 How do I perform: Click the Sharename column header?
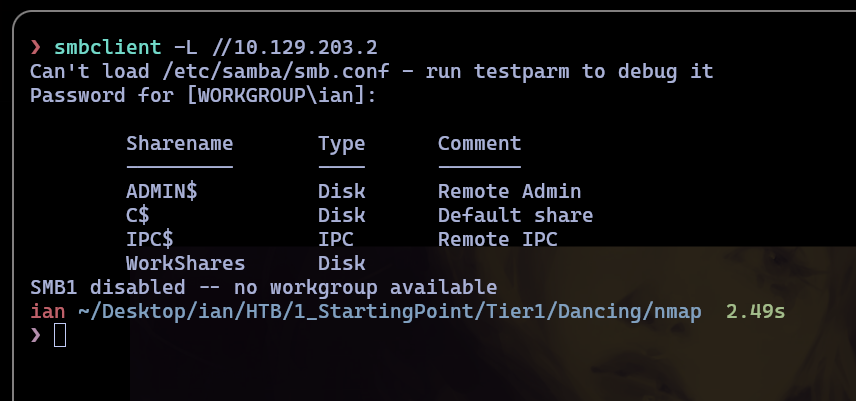[x=180, y=143]
